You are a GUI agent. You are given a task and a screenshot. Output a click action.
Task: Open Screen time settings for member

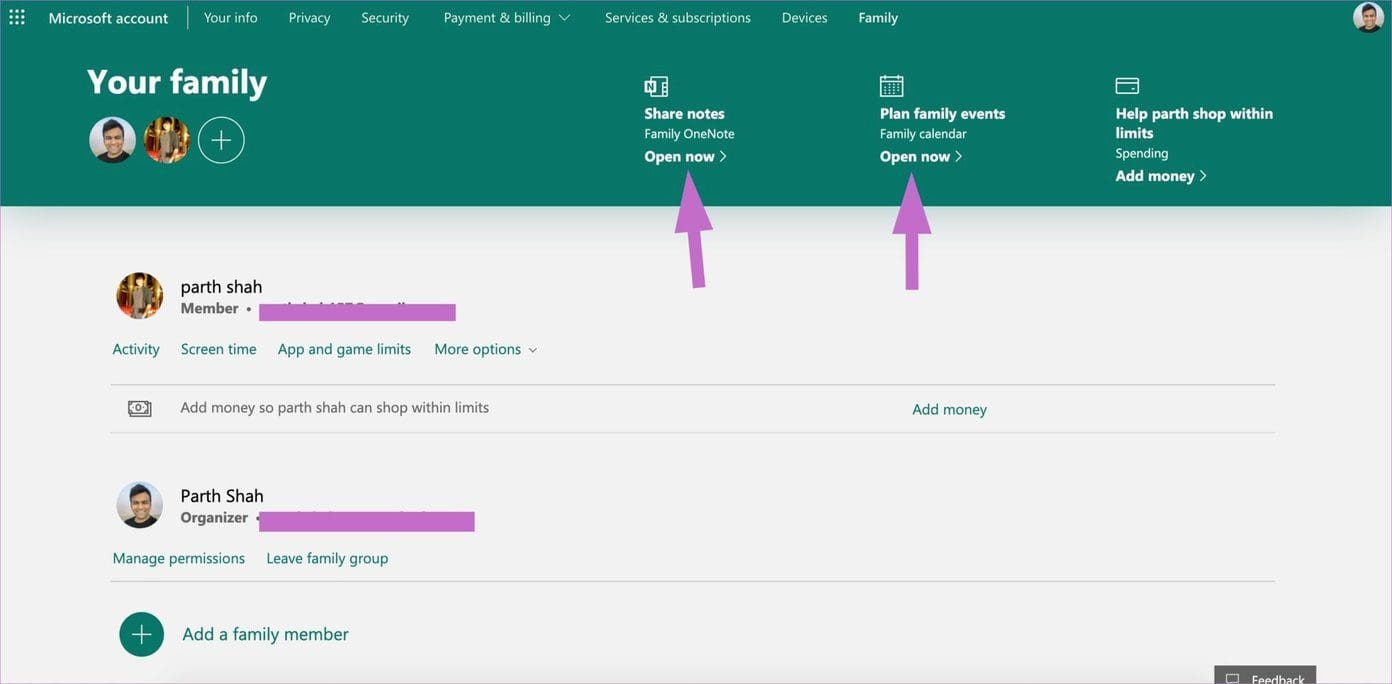pyautogui.click(x=219, y=349)
